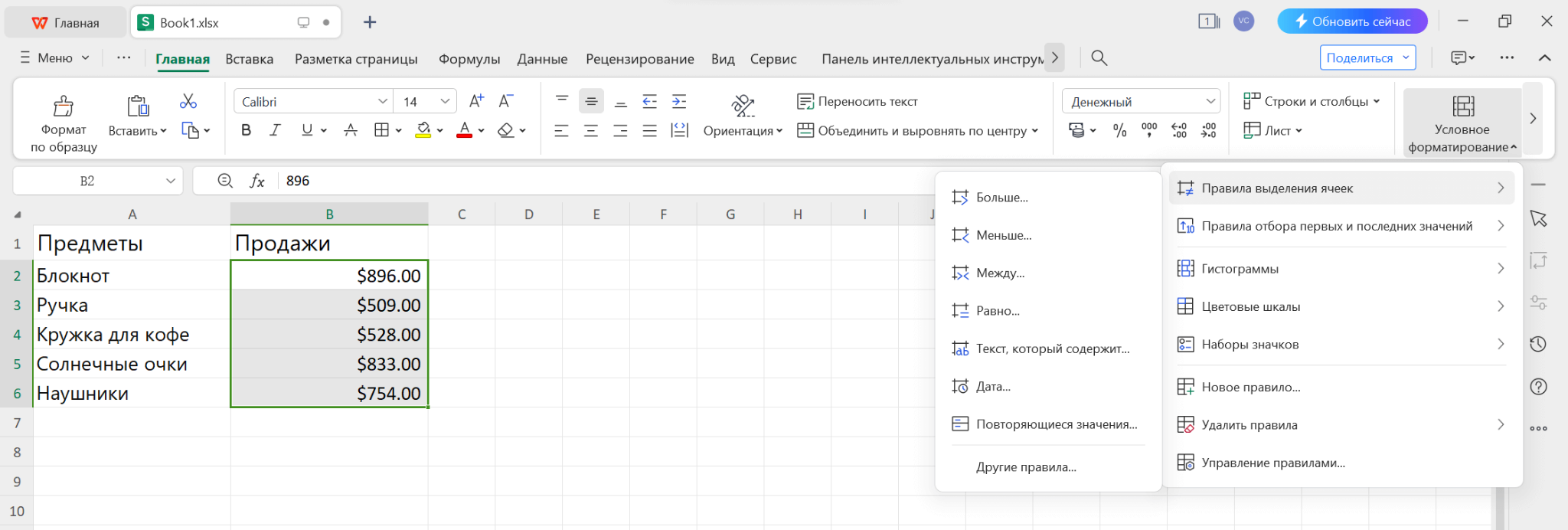The width and height of the screenshot is (1568, 530).
Task: Apply the yellow fill color swatch
Action: (x=423, y=130)
